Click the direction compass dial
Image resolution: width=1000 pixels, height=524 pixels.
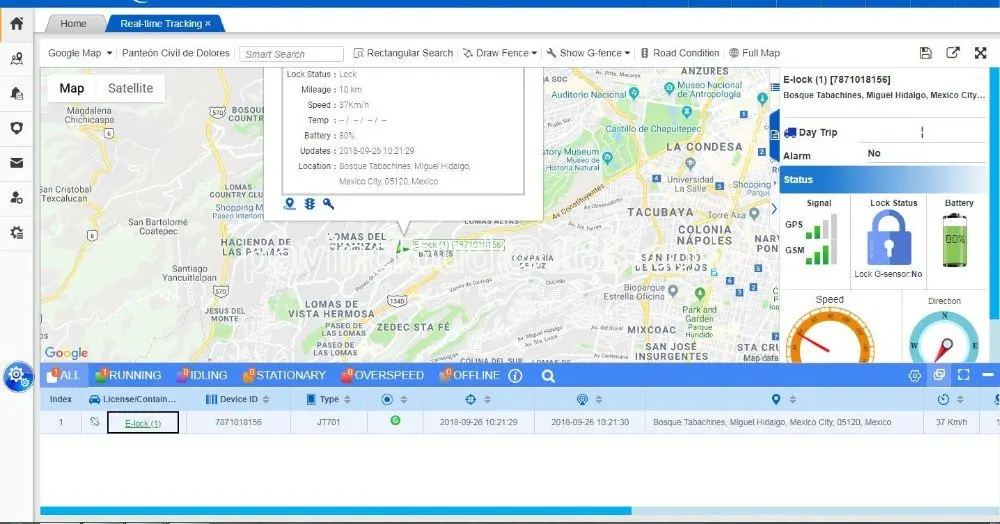click(944, 338)
